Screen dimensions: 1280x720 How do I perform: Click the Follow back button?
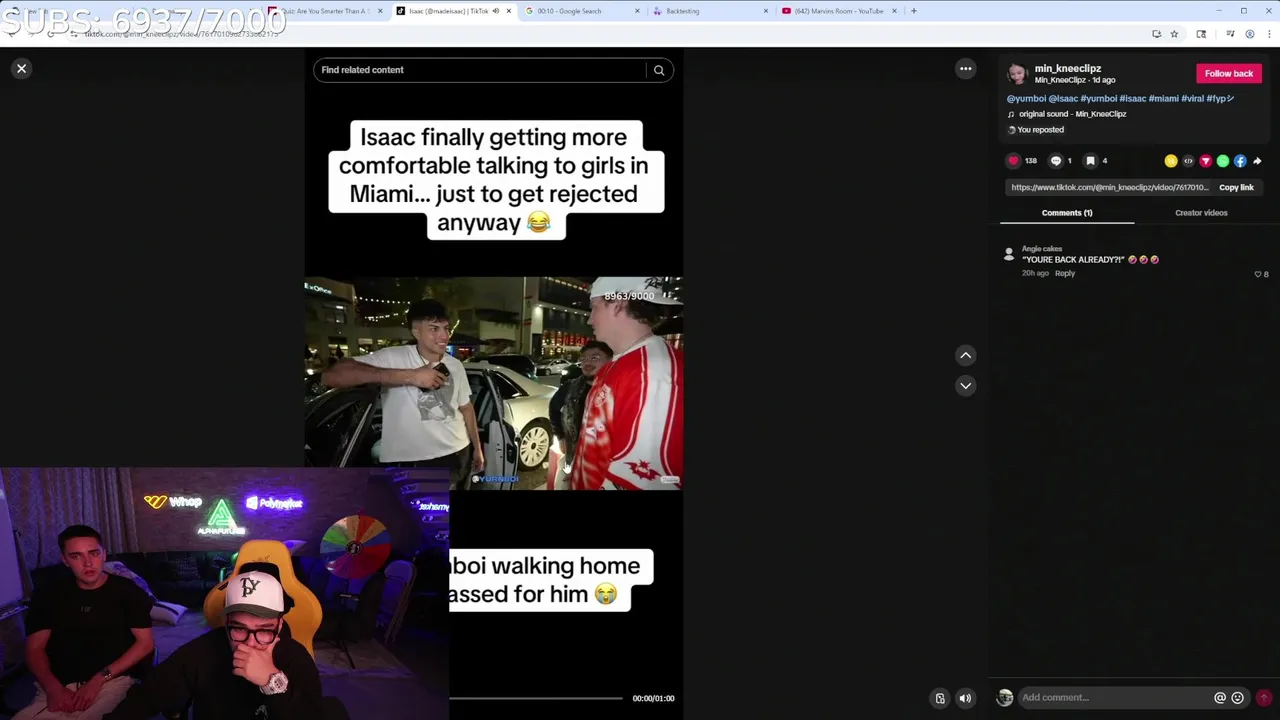click(1229, 73)
